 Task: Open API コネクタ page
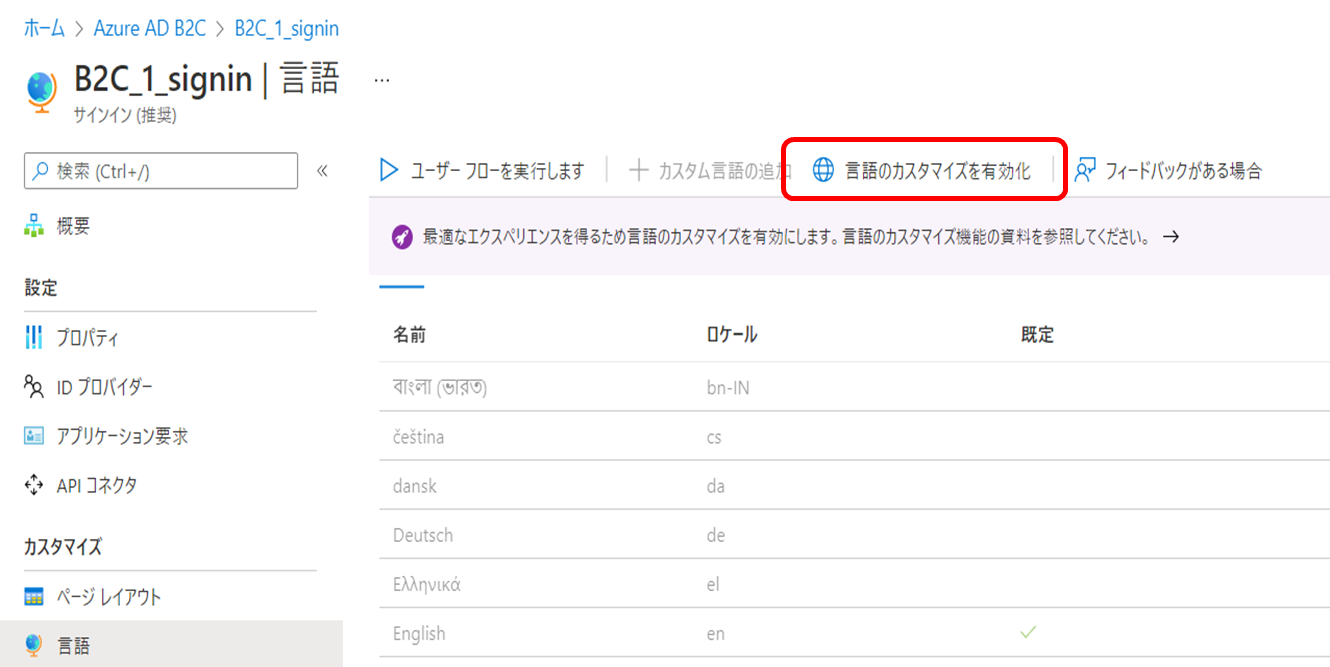click(97, 485)
